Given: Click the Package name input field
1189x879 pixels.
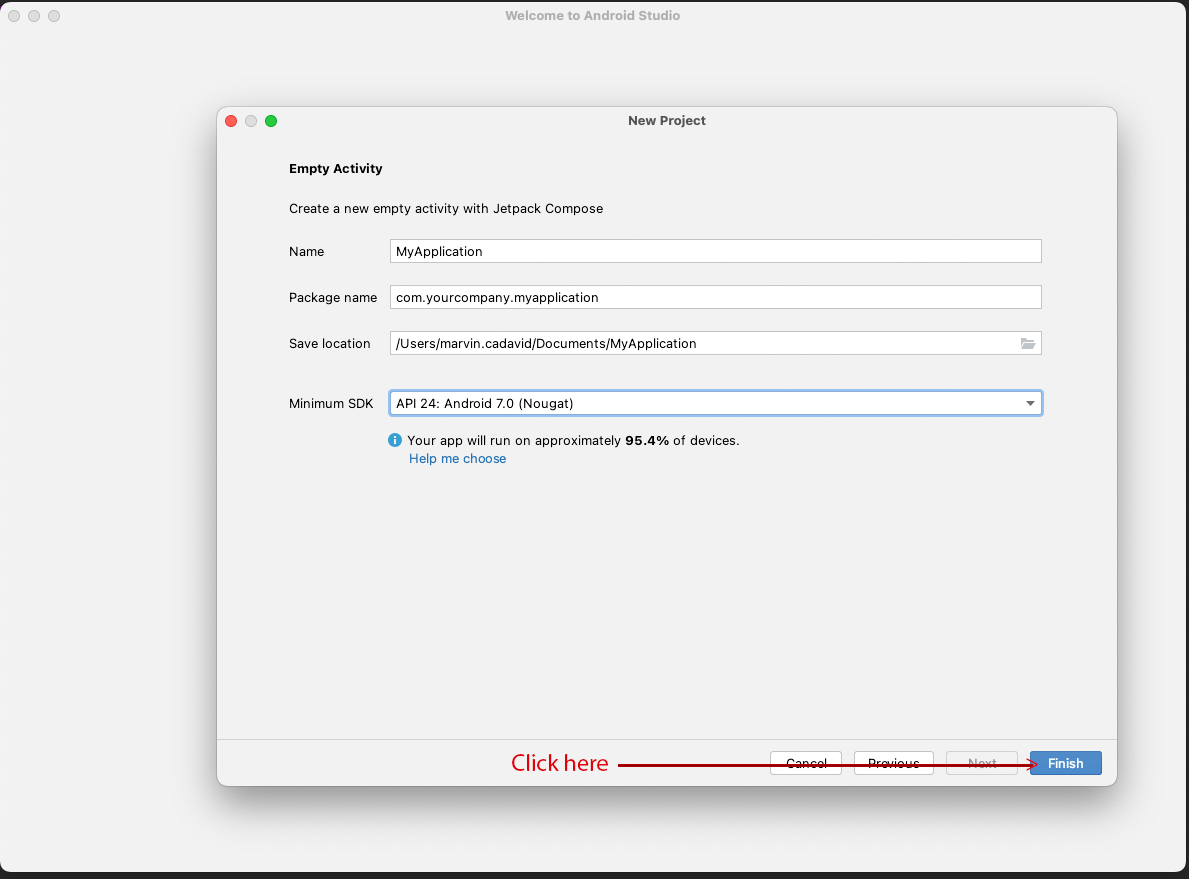Looking at the screenshot, I should (716, 297).
